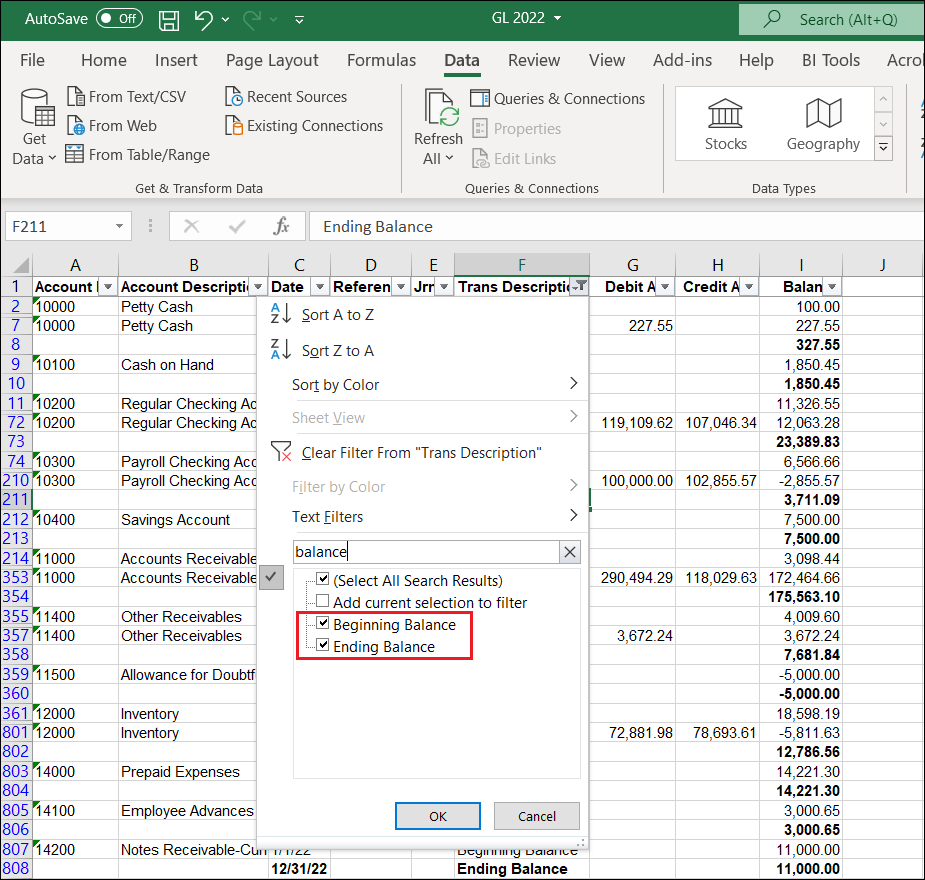Click debit cell 290,494.29
Screen dimensions: 925x880
pyautogui.click(x=632, y=577)
